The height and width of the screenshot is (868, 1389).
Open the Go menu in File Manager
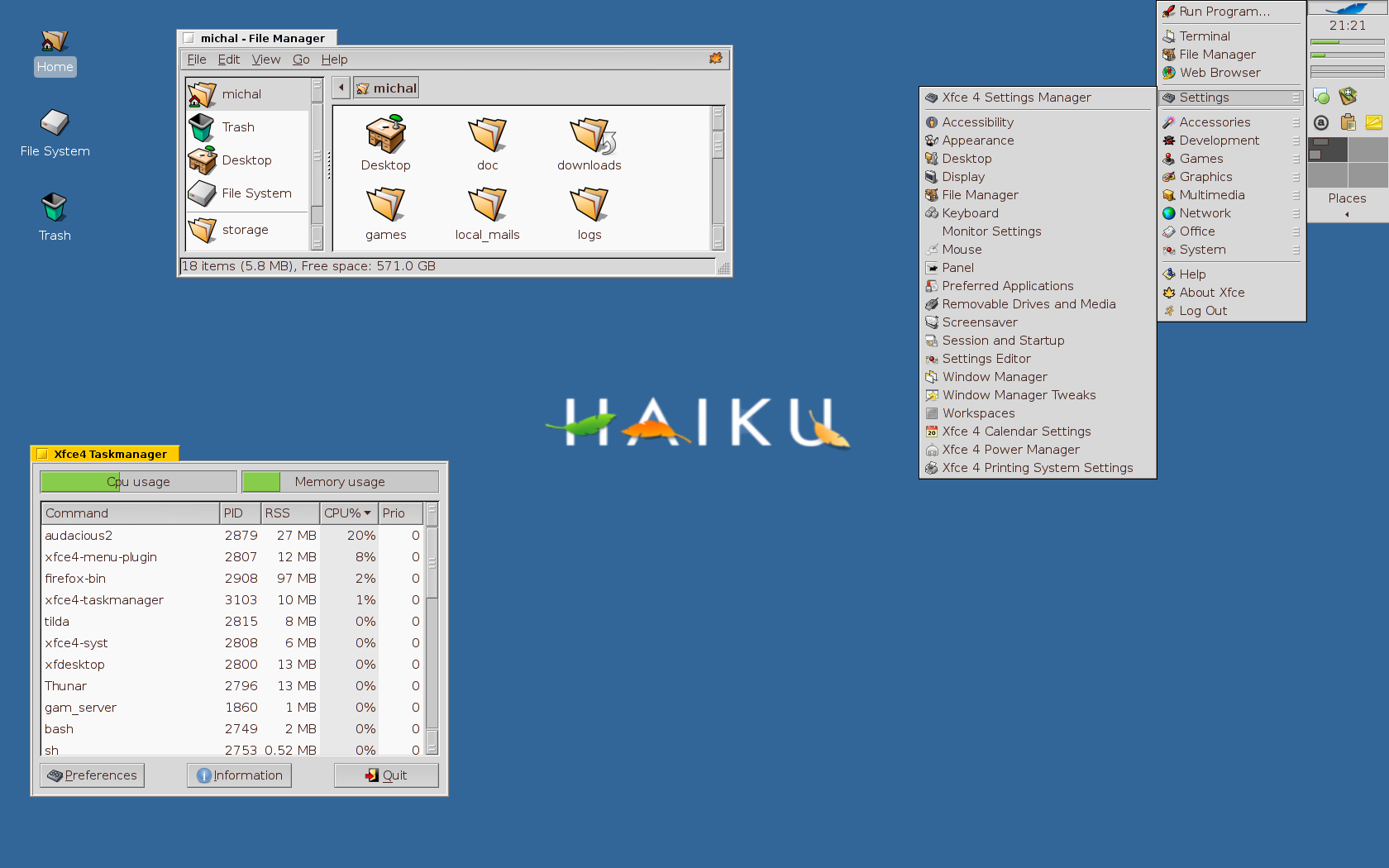pos(301,60)
